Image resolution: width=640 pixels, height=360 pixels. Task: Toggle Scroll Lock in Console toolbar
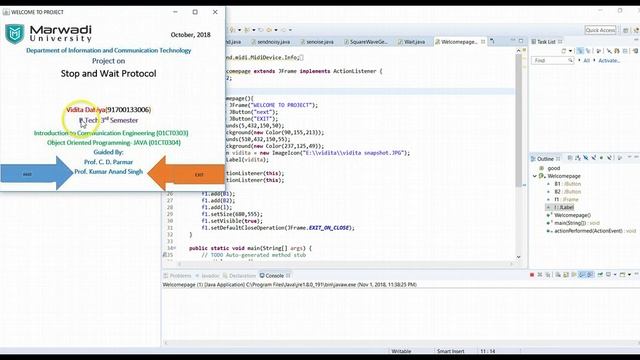coord(565,275)
